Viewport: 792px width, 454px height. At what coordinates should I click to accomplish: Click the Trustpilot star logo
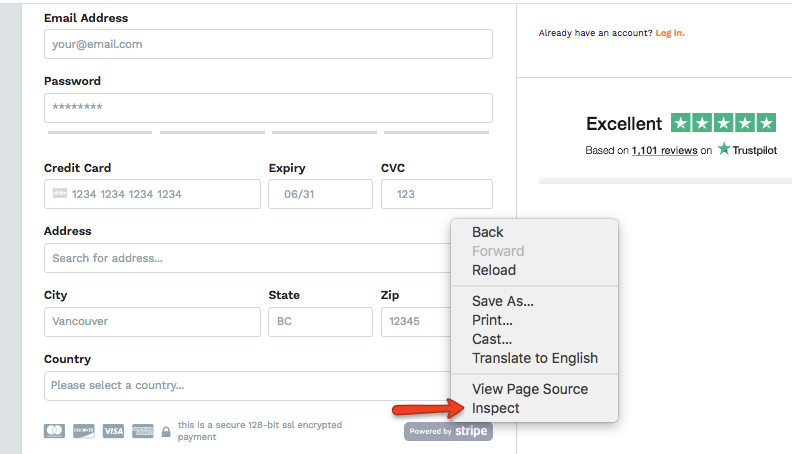click(724, 148)
